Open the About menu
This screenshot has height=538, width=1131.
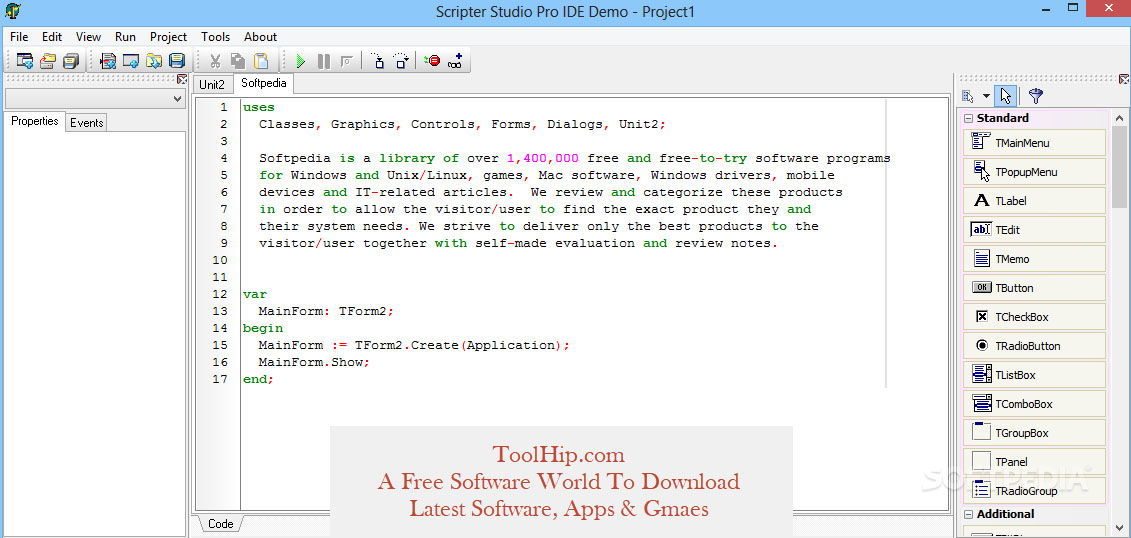(x=260, y=37)
